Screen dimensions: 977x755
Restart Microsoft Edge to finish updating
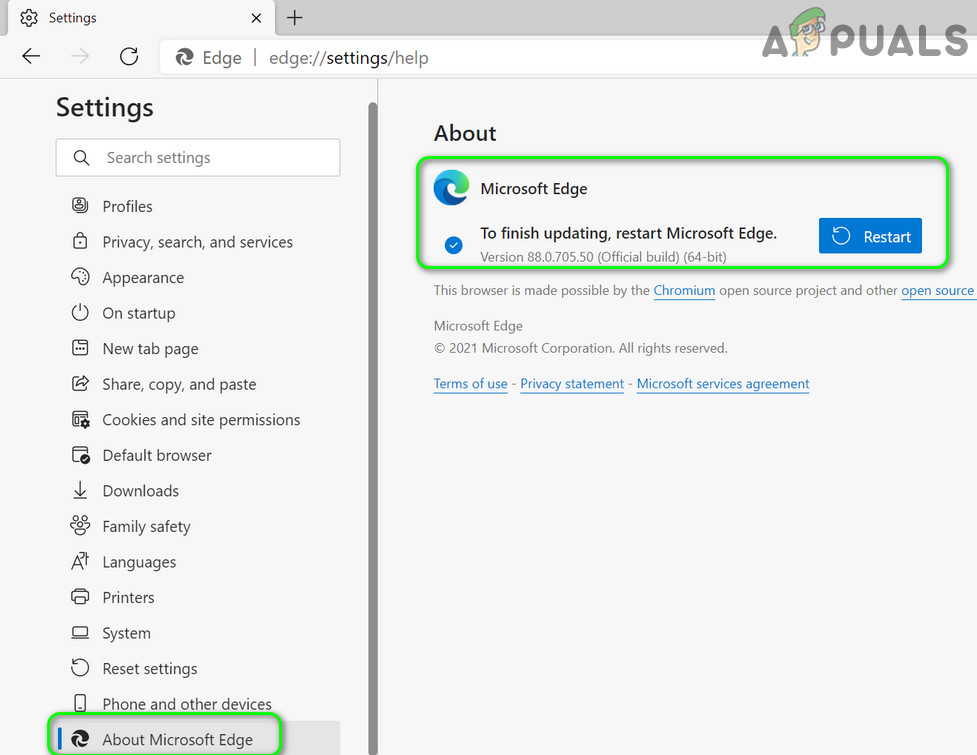tap(870, 236)
